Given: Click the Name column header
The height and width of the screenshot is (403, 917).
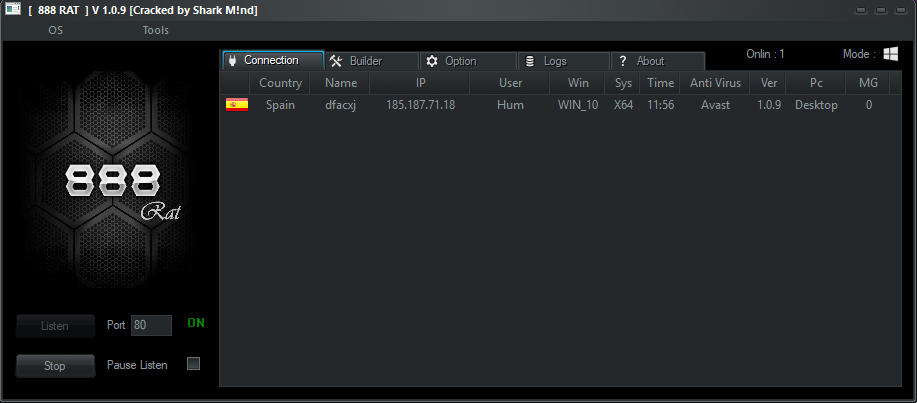Looking at the screenshot, I should (341, 83).
